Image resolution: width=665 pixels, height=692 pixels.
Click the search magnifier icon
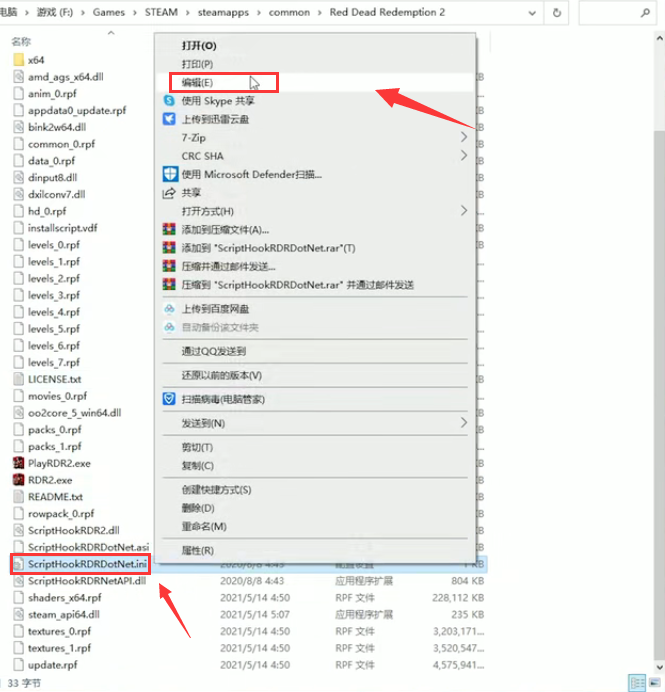tap(645, 13)
